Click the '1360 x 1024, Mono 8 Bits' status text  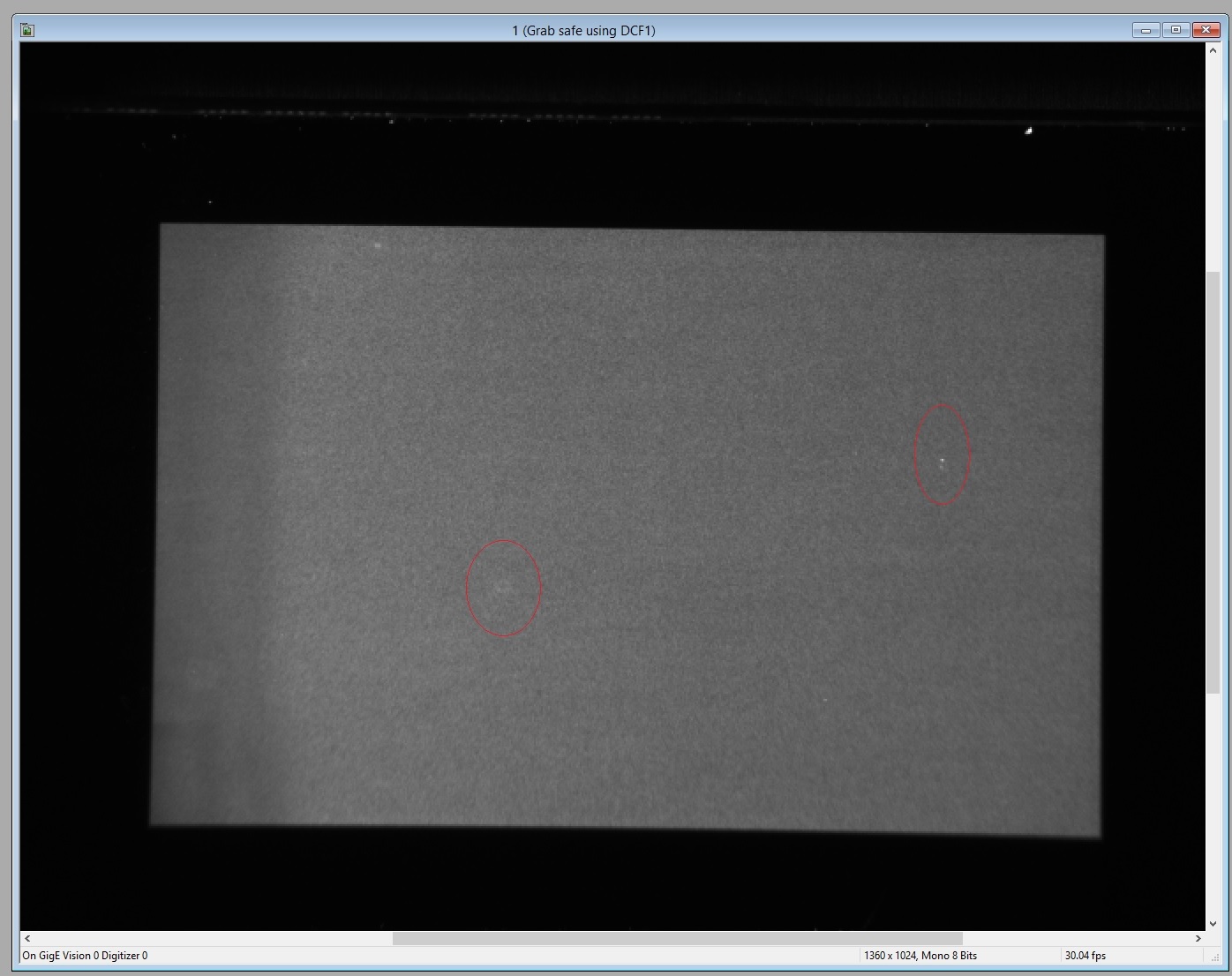pyautogui.click(x=920, y=956)
